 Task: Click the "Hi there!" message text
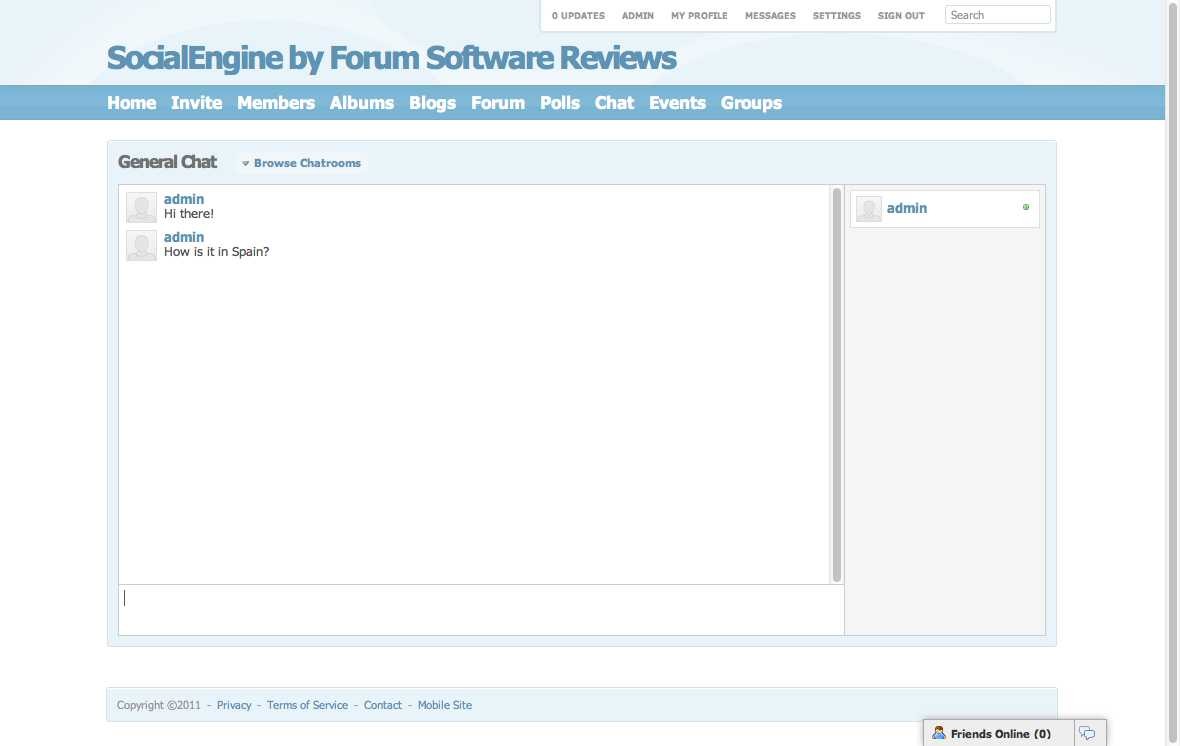point(189,214)
